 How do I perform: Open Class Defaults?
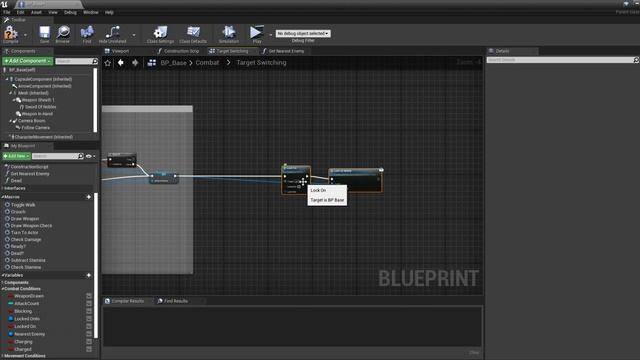coord(193,33)
